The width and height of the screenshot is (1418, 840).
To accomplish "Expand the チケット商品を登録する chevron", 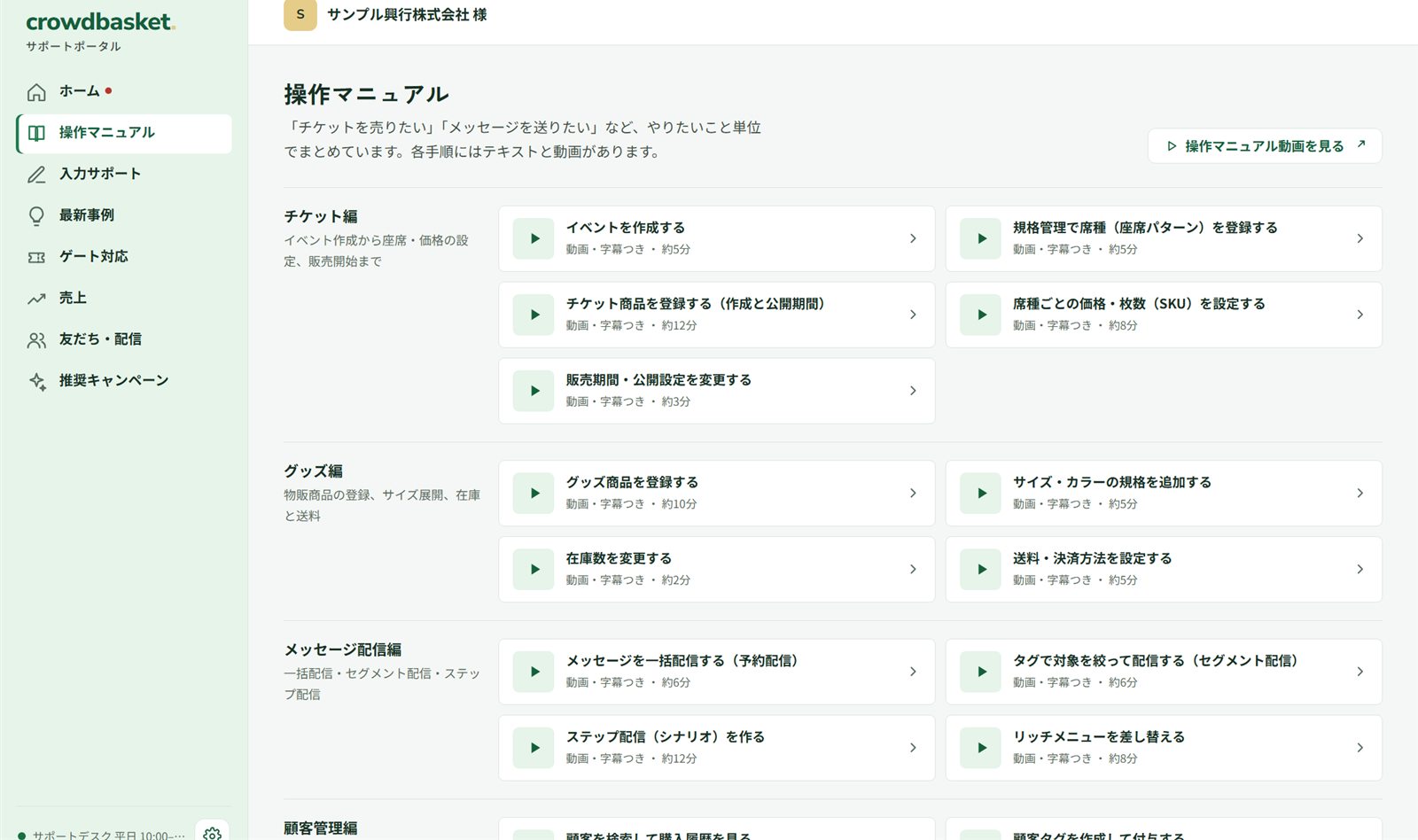I will pos(913,315).
